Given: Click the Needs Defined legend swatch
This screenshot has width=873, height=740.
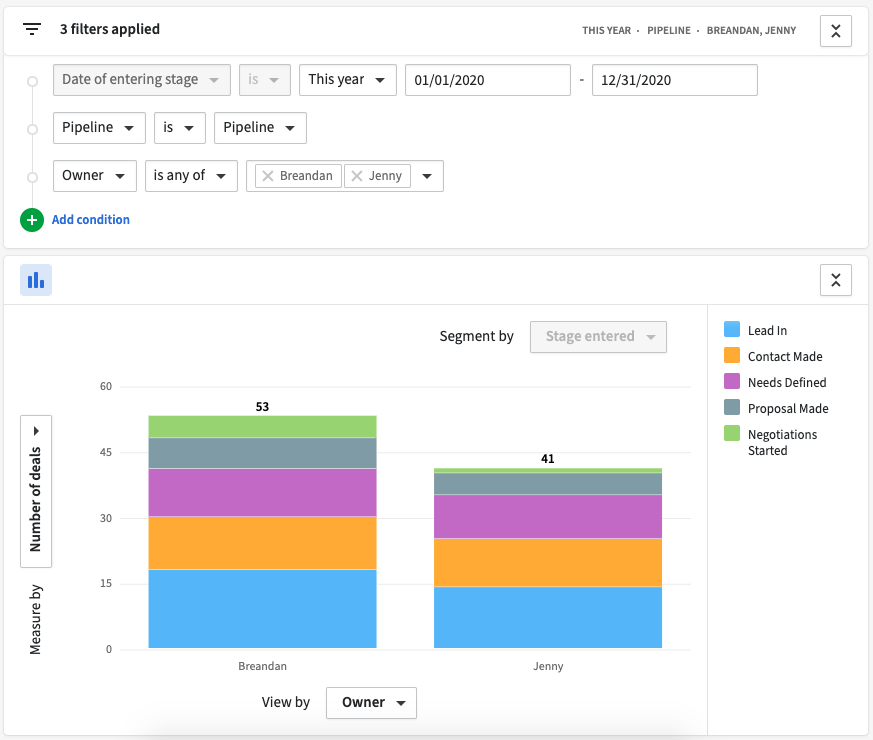Looking at the screenshot, I should click(732, 381).
